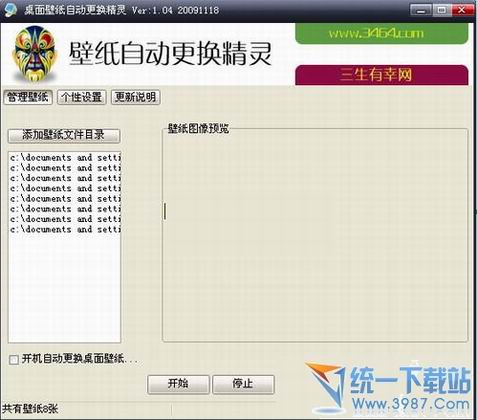Click the opera mask logo image
477x420 pixels.
tap(34, 54)
